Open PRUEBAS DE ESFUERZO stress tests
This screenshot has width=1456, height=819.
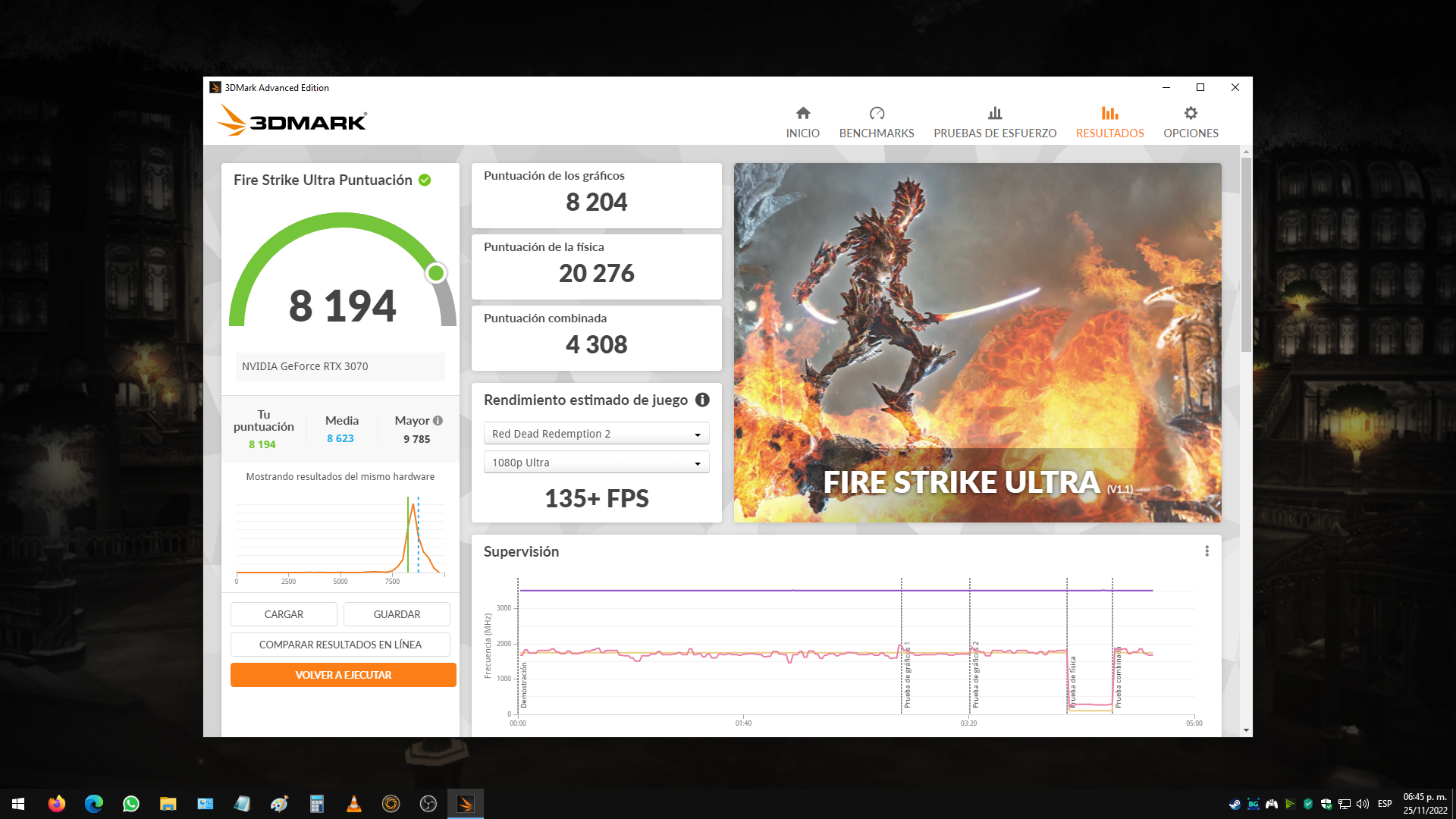pyautogui.click(x=994, y=122)
